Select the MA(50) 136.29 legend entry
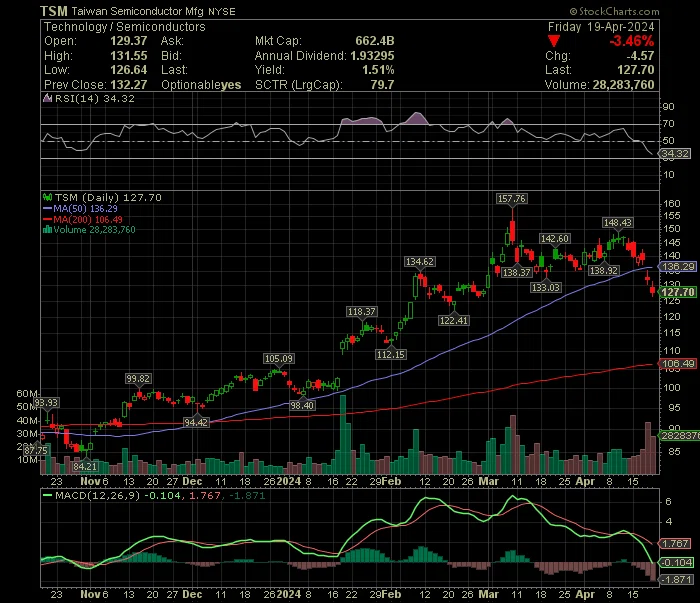This screenshot has width=700, height=603. point(80,208)
